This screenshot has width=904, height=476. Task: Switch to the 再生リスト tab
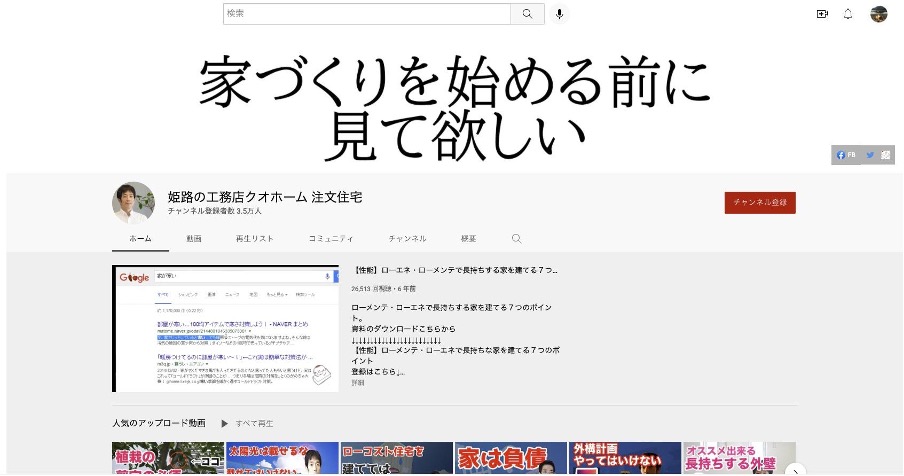click(254, 239)
